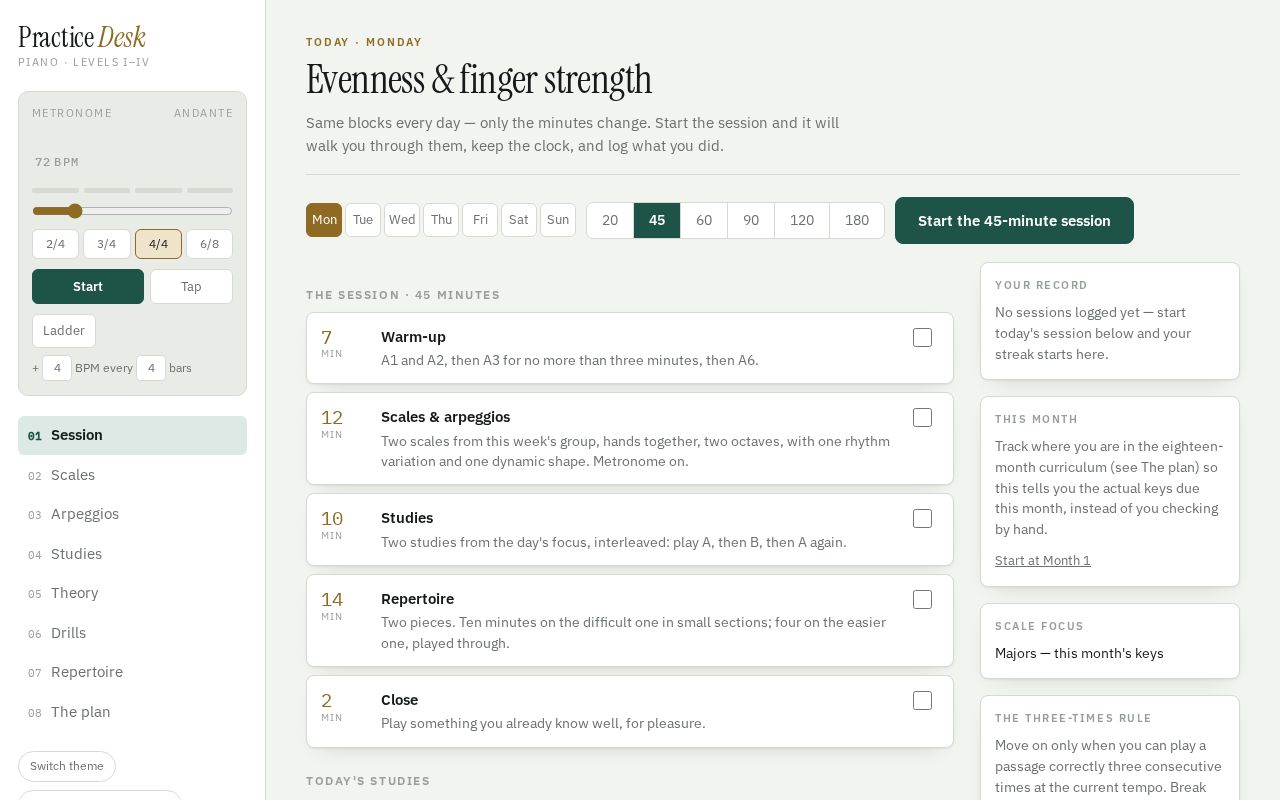1280x800 pixels.
Task: Start the 45-minute session
Action: pyautogui.click(x=1014, y=220)
